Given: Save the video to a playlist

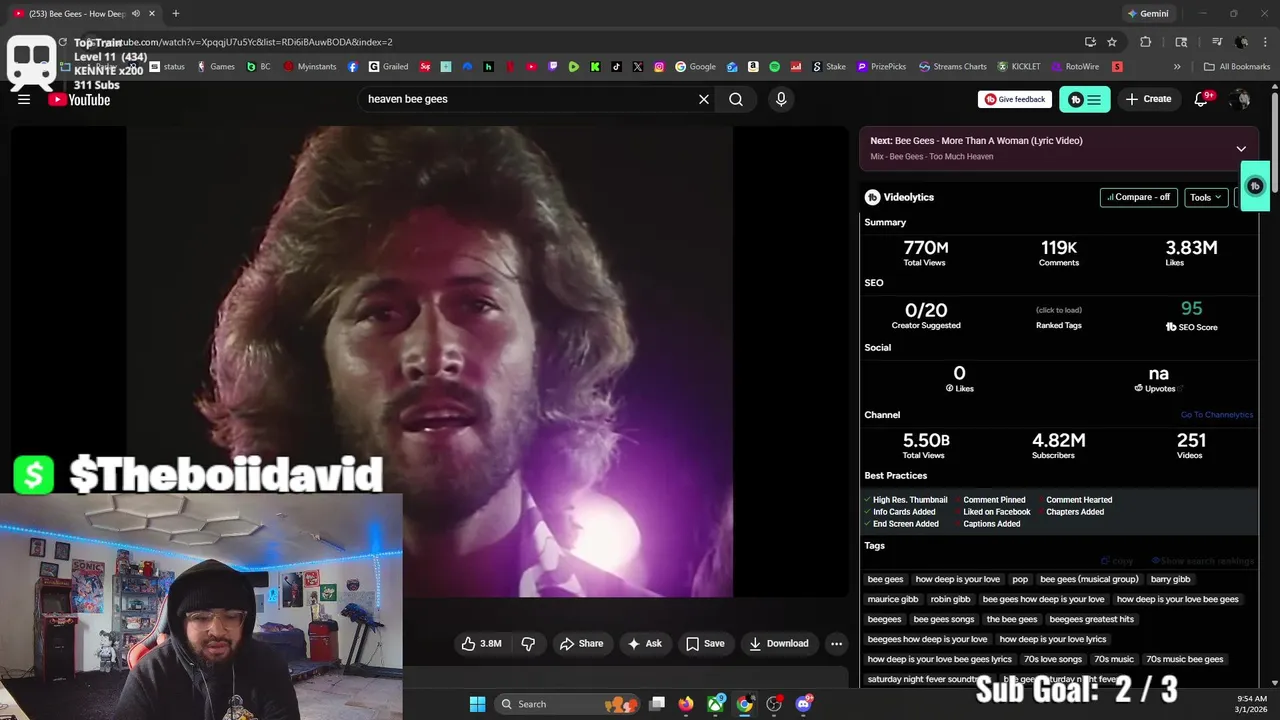Looking at the screenshot, I should [x=705, y=643].
